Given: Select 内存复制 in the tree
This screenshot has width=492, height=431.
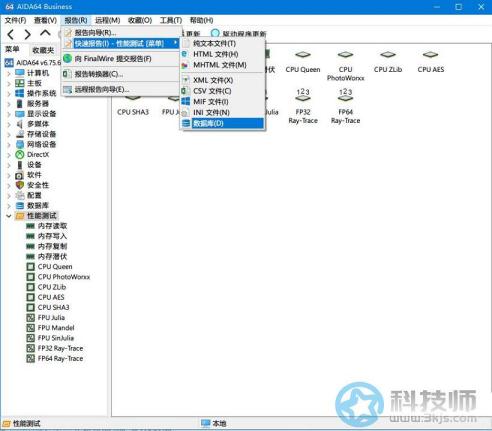Looking at the screenshot, I should coord(52,246).
